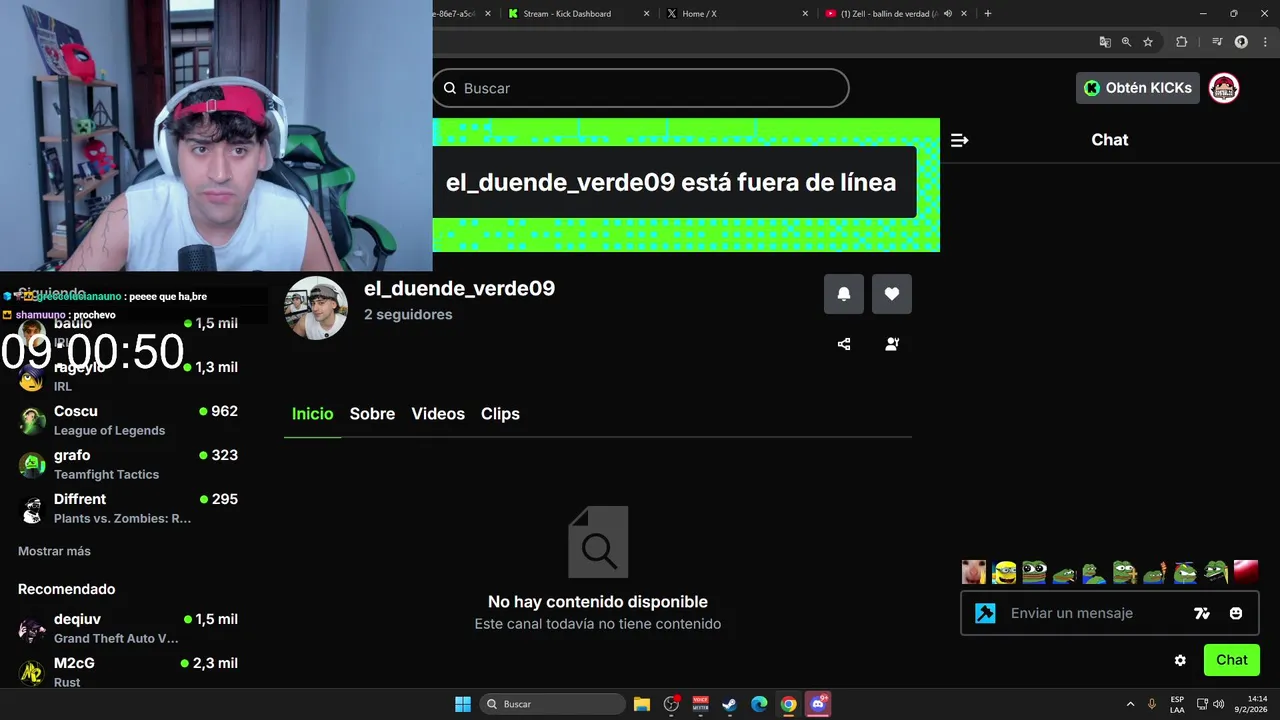This screenshot has height=720, width=1280.
Task: Click Chrome translate page icon
Action: point(1105,42)
